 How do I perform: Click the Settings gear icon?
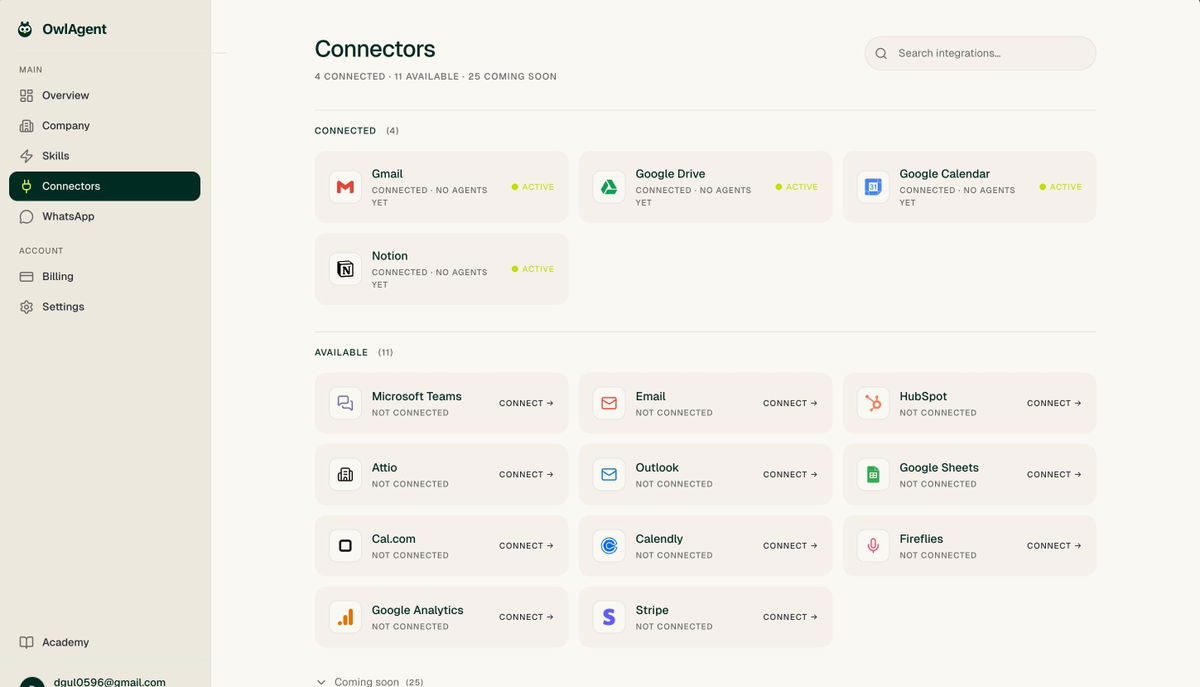click(x=27, y=307)
